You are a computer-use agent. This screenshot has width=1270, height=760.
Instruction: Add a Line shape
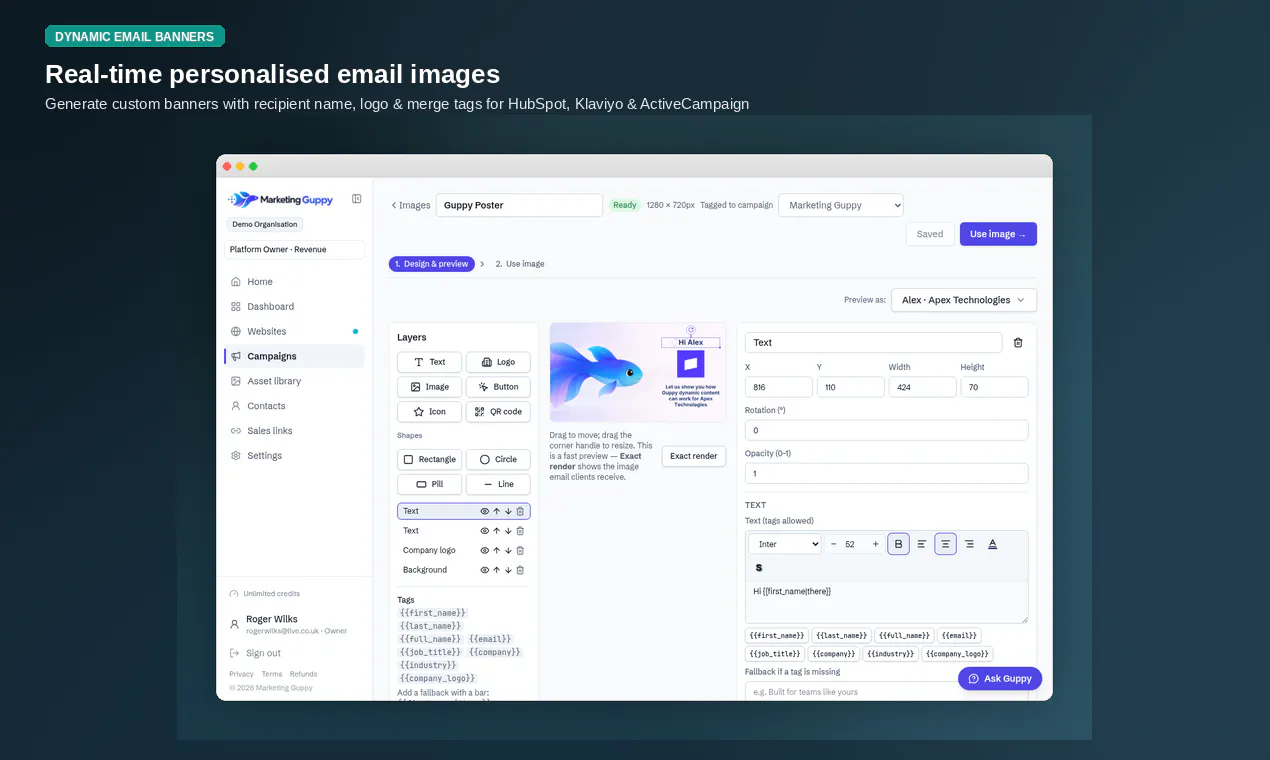[498, 485]
